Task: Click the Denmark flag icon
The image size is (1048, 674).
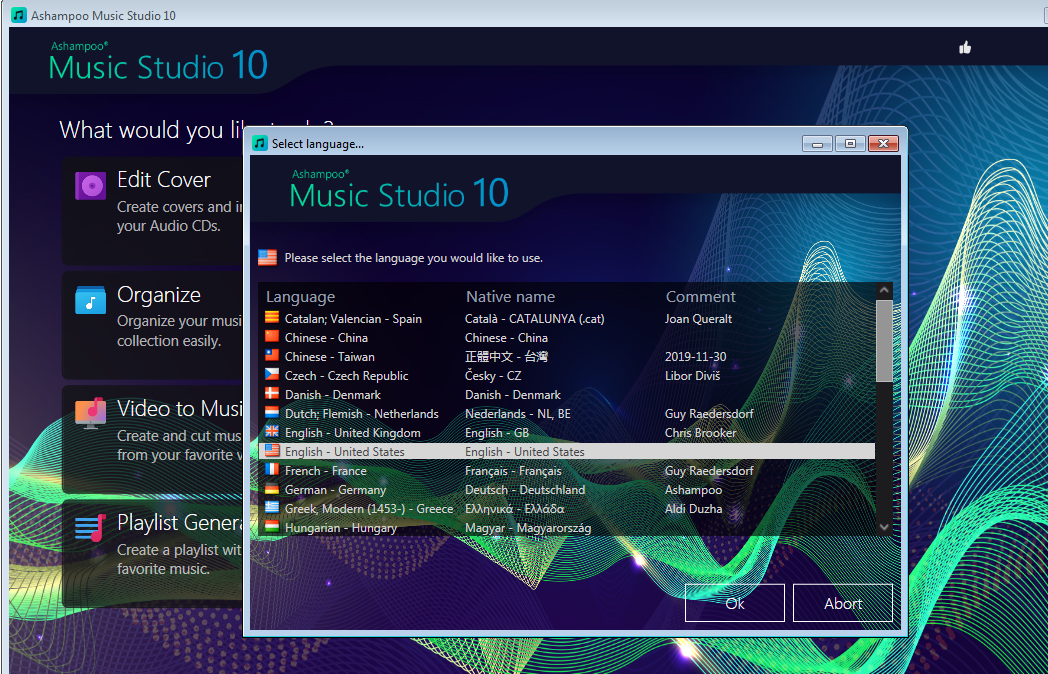Action: tap(272, 394)
